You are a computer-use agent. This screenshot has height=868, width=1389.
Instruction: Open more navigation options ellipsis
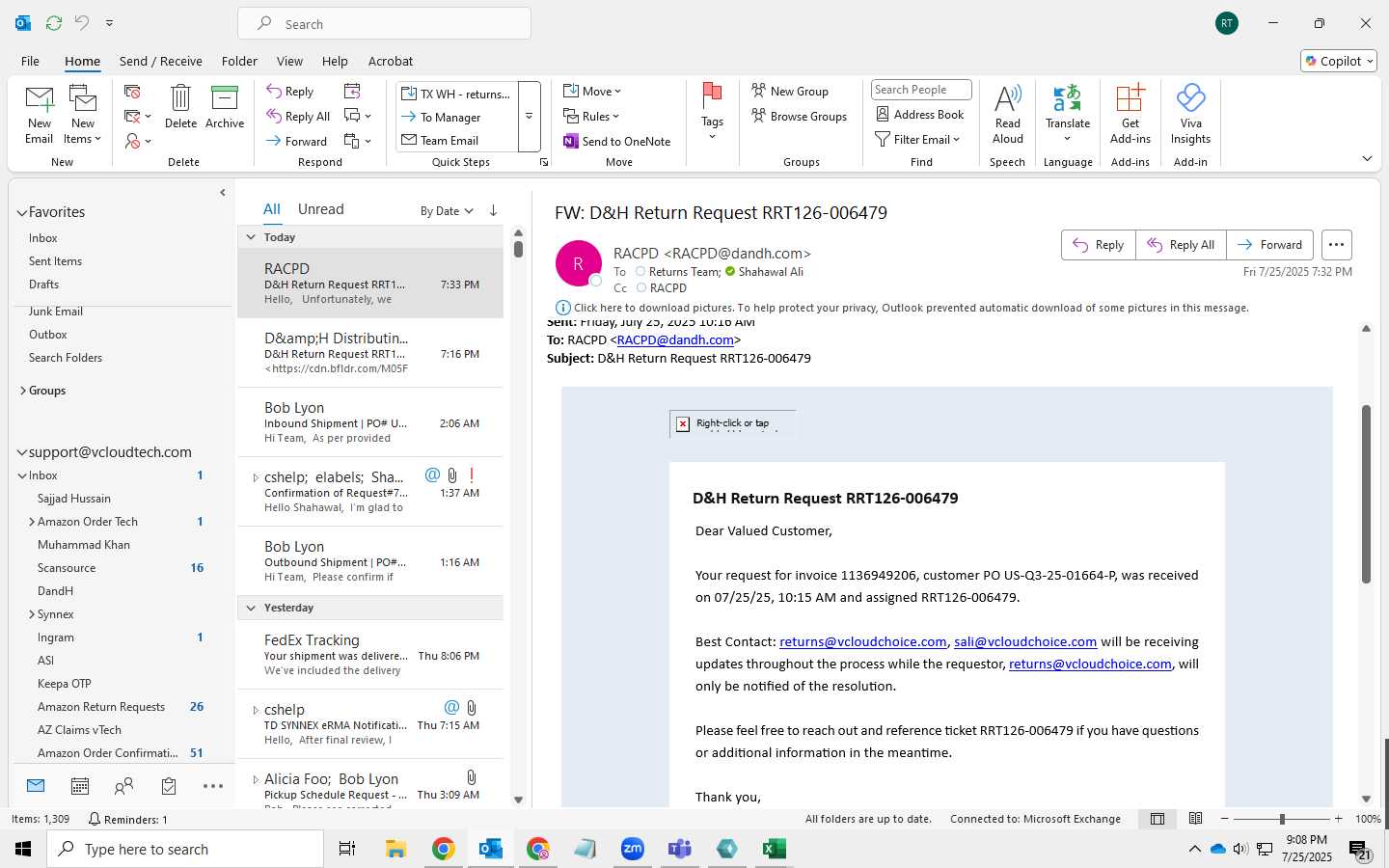click(213, 786)
